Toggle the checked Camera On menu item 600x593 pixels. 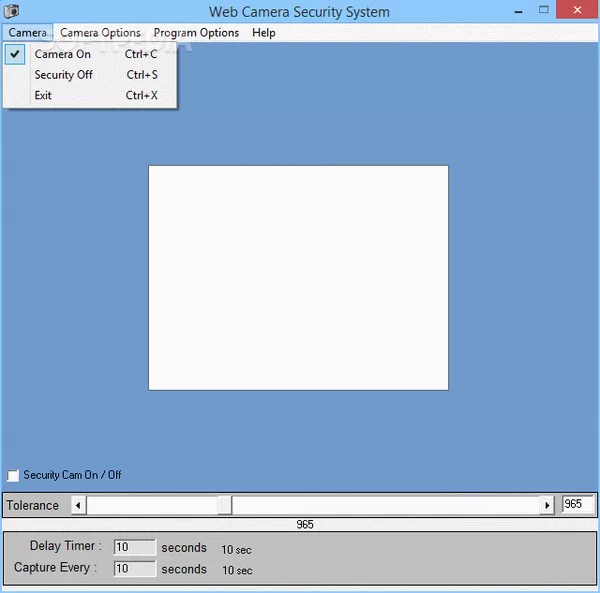click(62, 54)
